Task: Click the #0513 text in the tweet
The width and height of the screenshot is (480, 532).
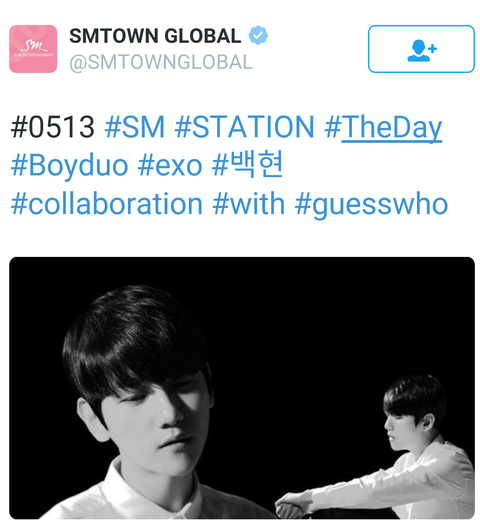Action: pos(53,127)
